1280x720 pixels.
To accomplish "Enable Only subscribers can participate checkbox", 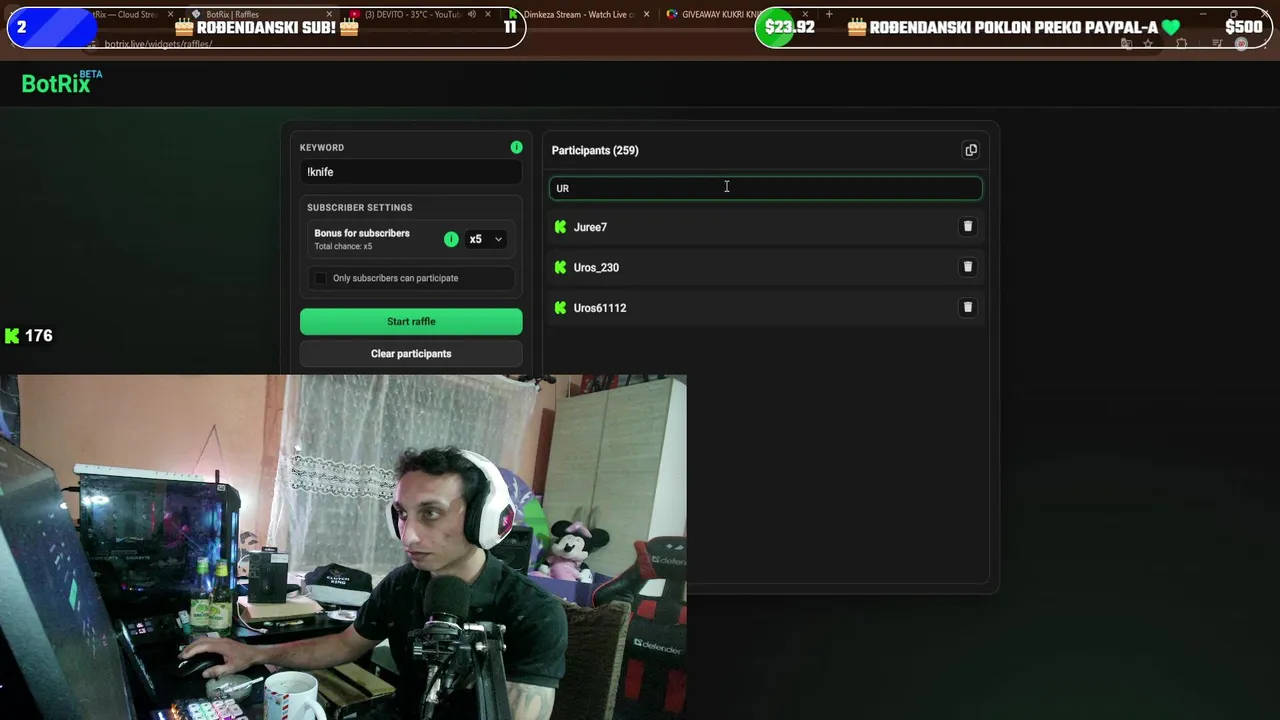I will 320,278.
